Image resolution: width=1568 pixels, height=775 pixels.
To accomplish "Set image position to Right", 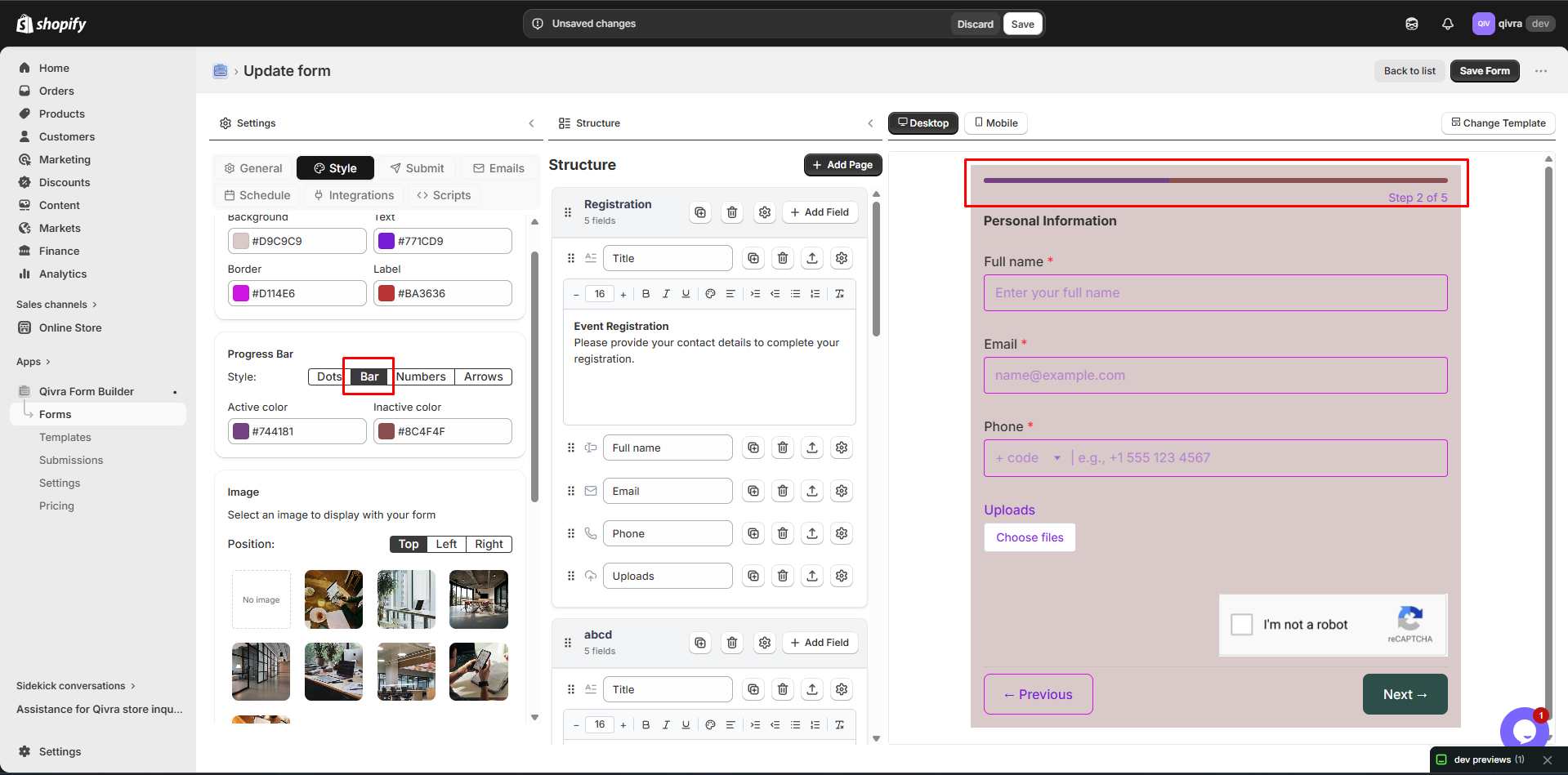I will tap(489, 544).
